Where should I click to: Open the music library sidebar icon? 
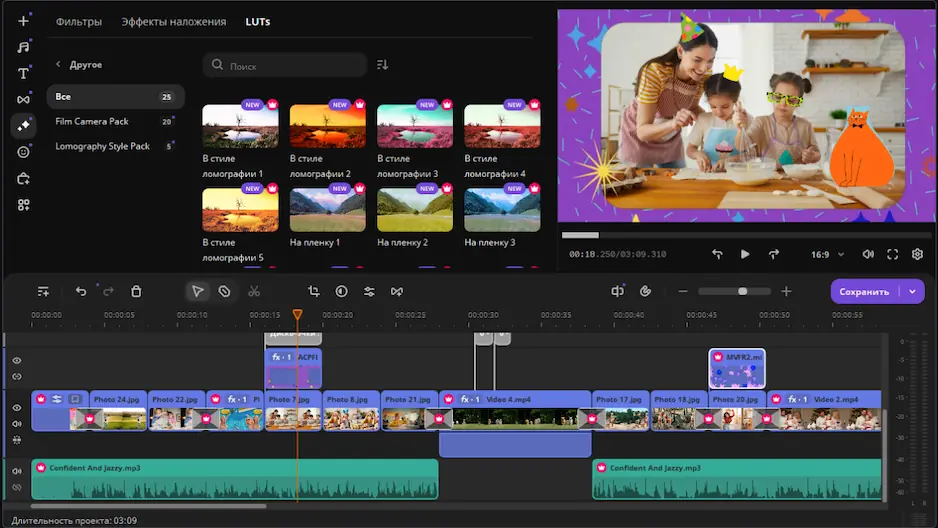tap(23, 47)
